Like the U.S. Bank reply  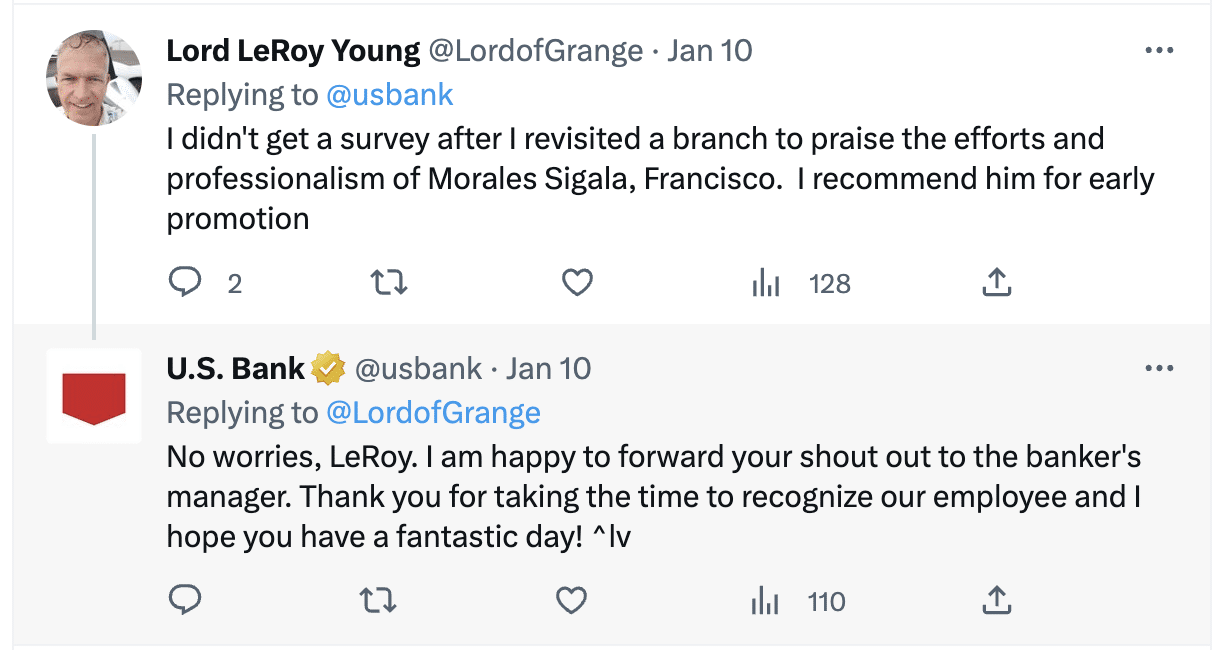[x=571, y=601]
